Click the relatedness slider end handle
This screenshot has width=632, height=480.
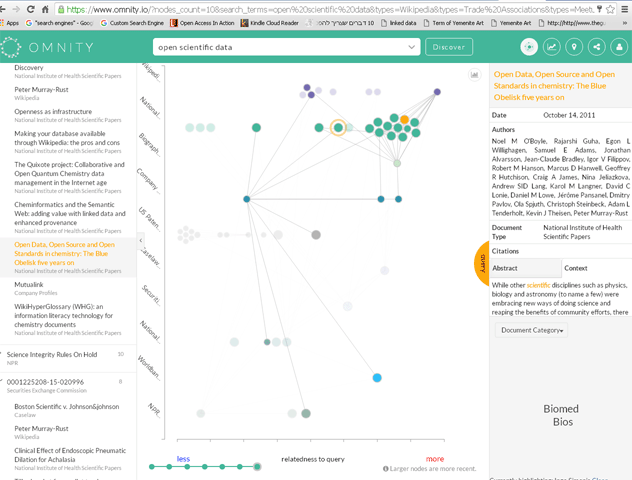(x=257, y=466)
